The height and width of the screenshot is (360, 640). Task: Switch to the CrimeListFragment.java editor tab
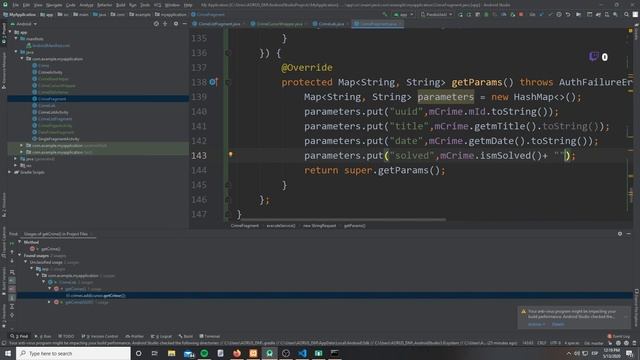click(x=219, y=24)
